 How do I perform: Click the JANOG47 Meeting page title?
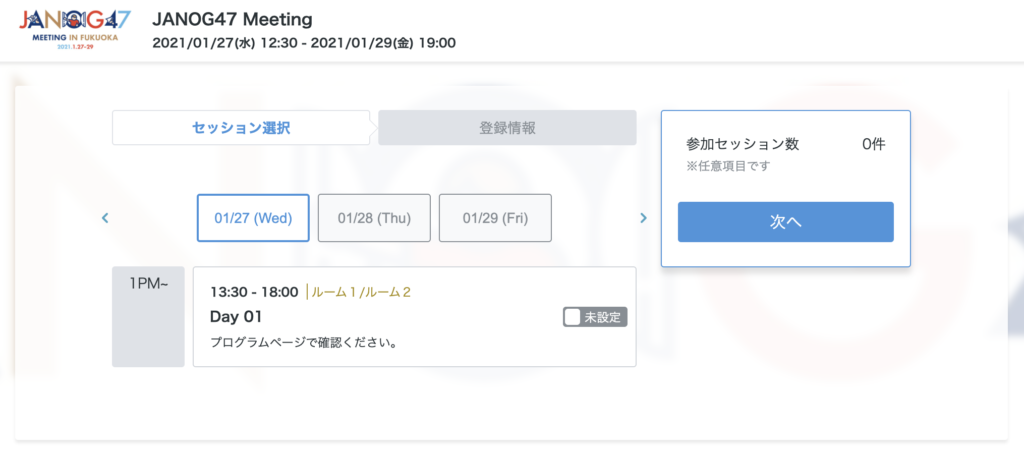point(232,20)
